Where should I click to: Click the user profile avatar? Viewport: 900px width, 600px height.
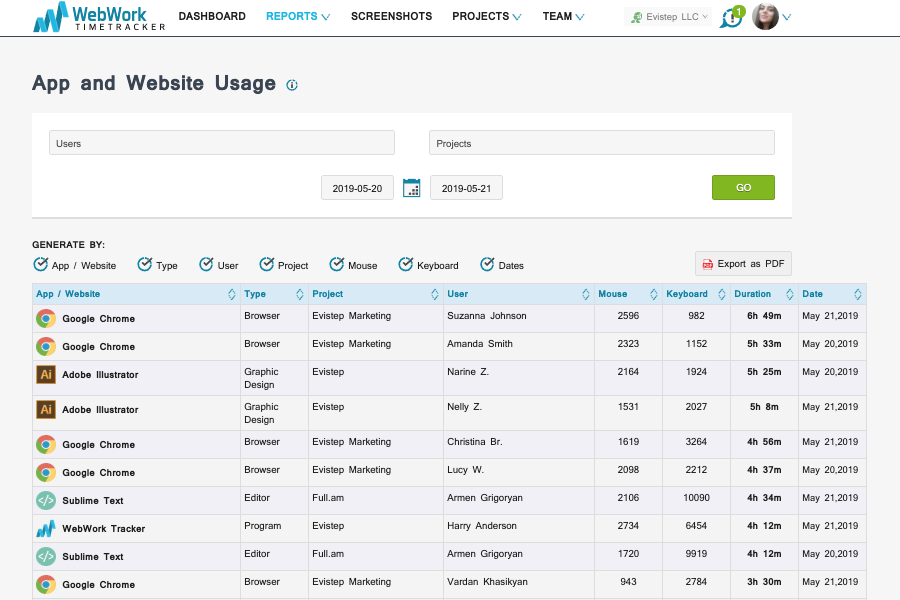[765, 17]
